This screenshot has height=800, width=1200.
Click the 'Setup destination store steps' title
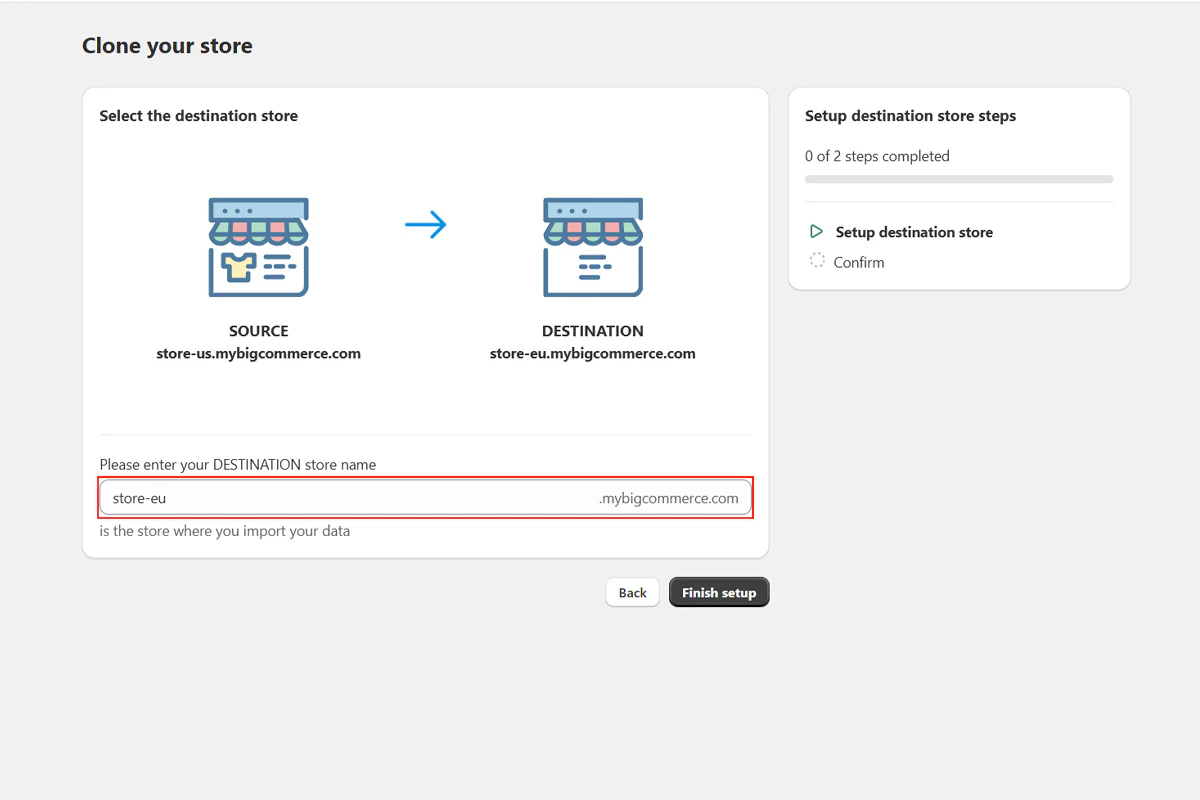910,116
